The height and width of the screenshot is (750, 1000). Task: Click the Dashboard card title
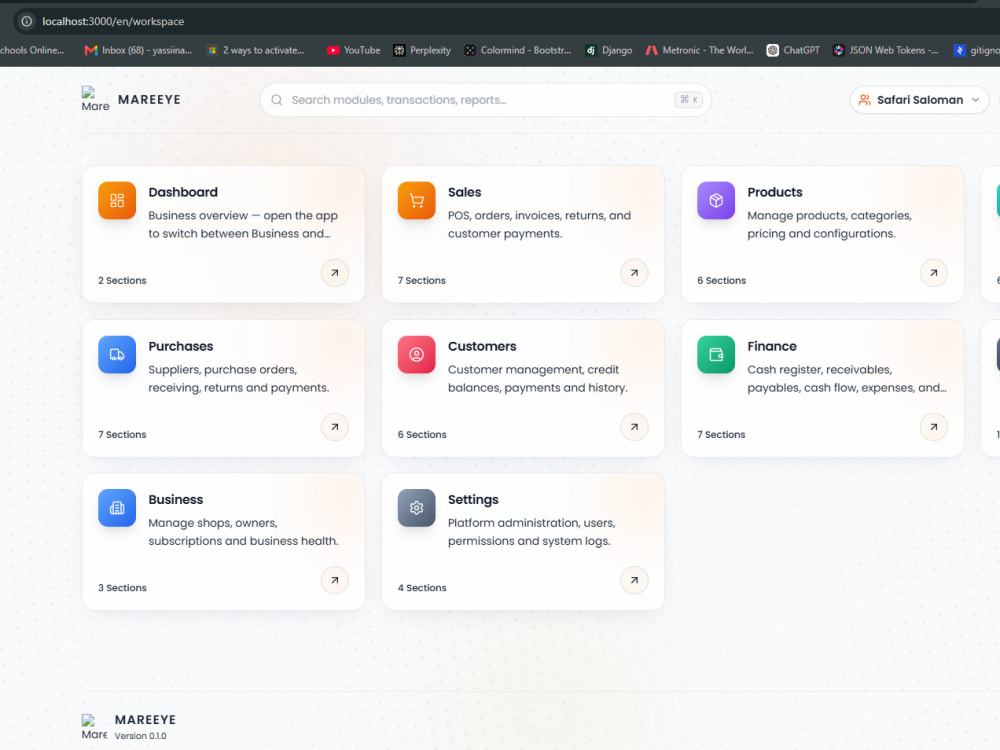183,192
